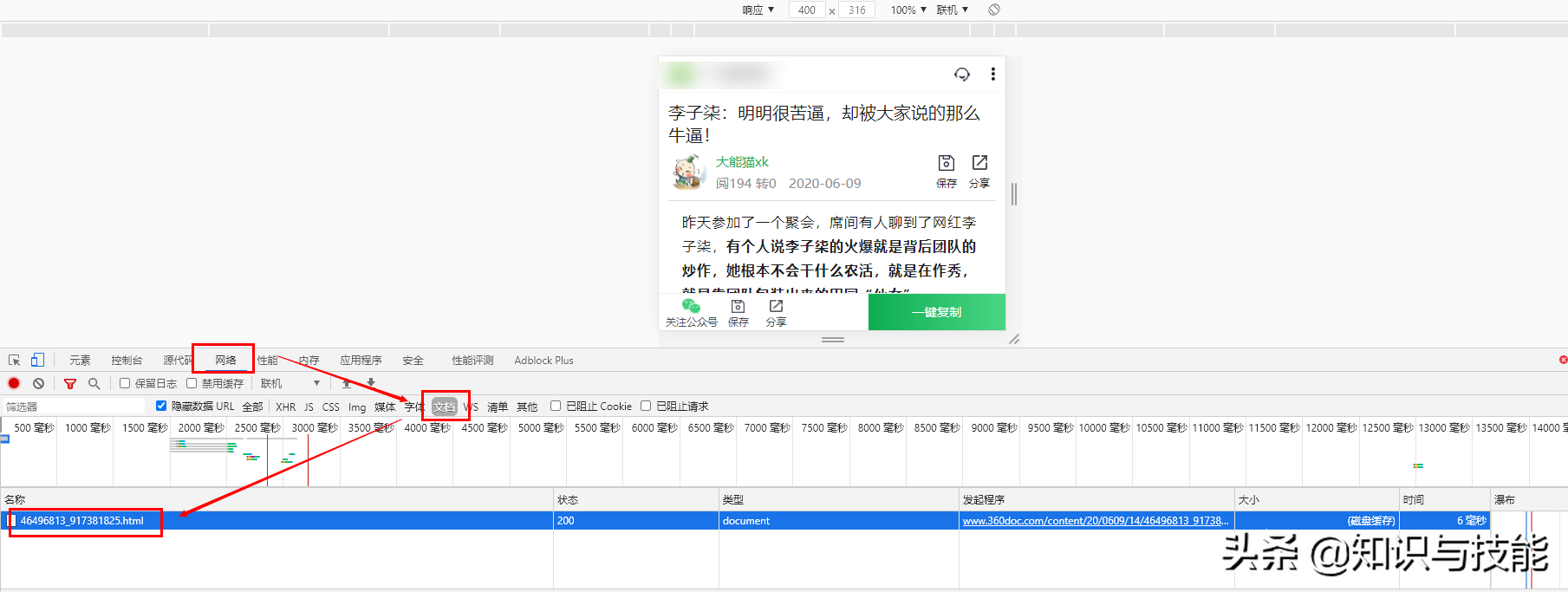Switch to 内存 panel tab
The image size is (1568, 592).
(309, 360)
